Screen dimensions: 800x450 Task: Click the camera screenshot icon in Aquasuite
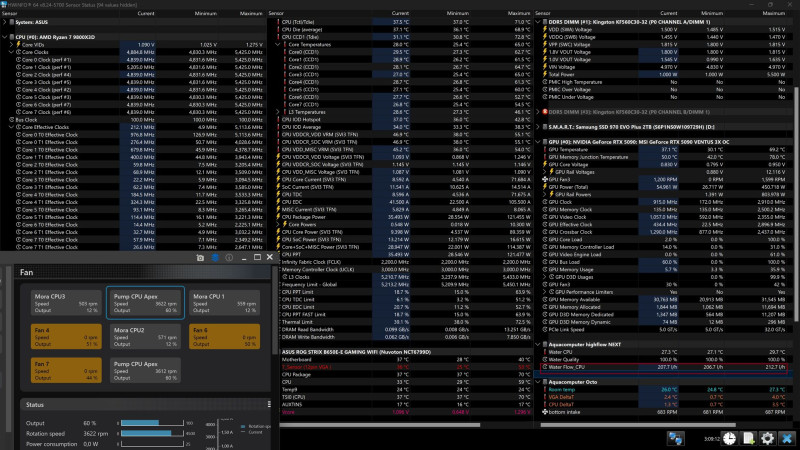point(200,258)
